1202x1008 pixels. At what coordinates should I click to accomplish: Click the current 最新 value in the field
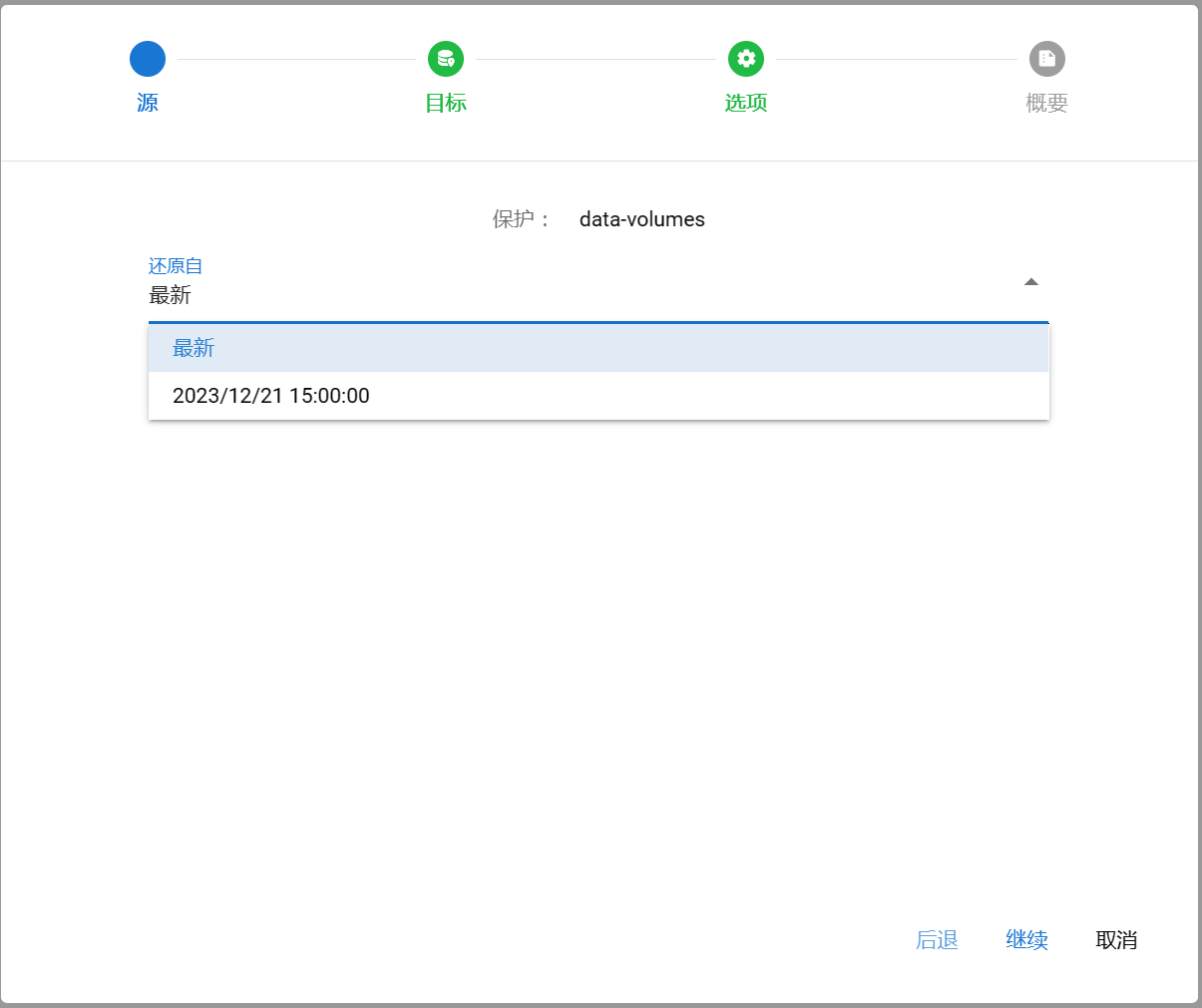171,295
